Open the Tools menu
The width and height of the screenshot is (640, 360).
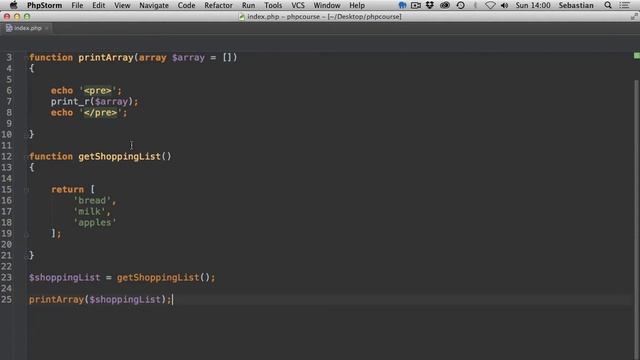(x=273, y=5)
